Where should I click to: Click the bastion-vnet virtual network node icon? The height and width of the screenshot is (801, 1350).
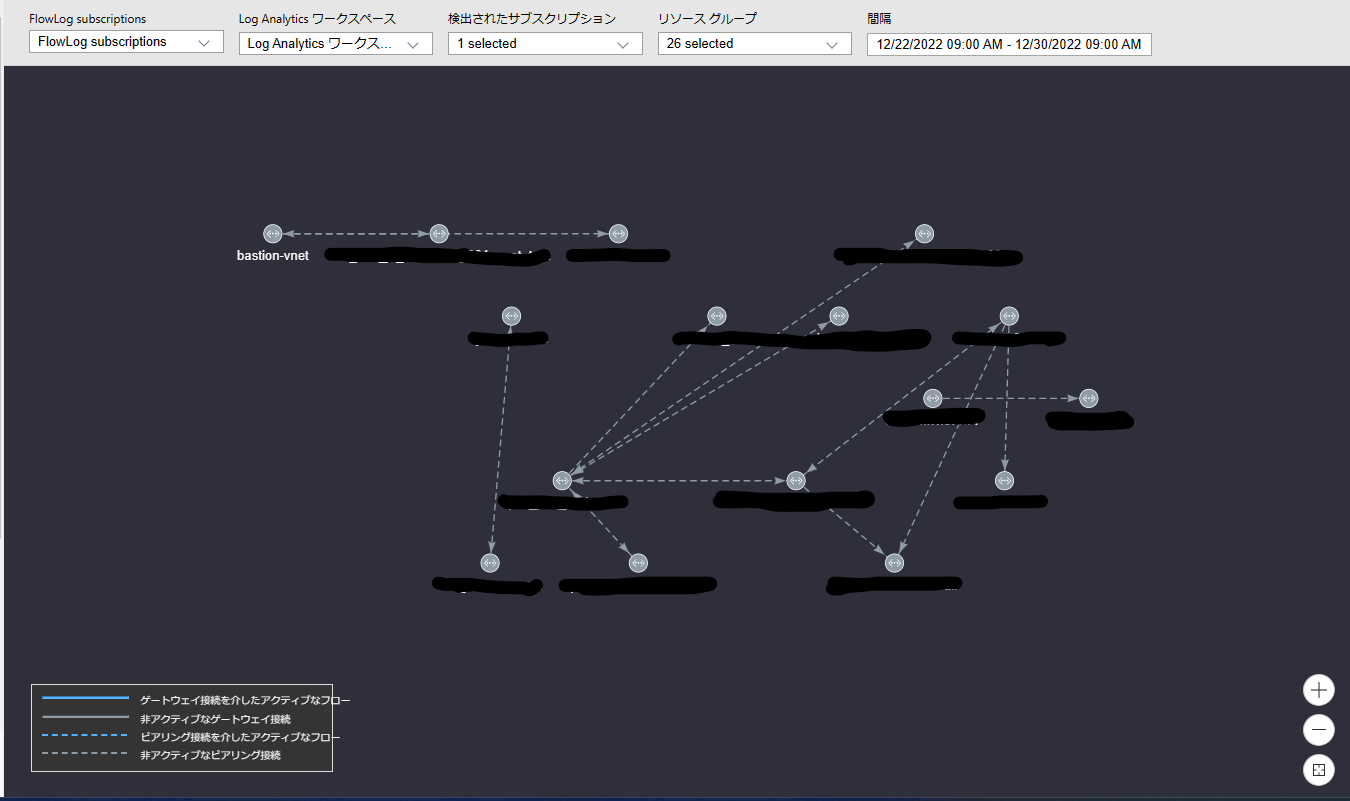273,233
